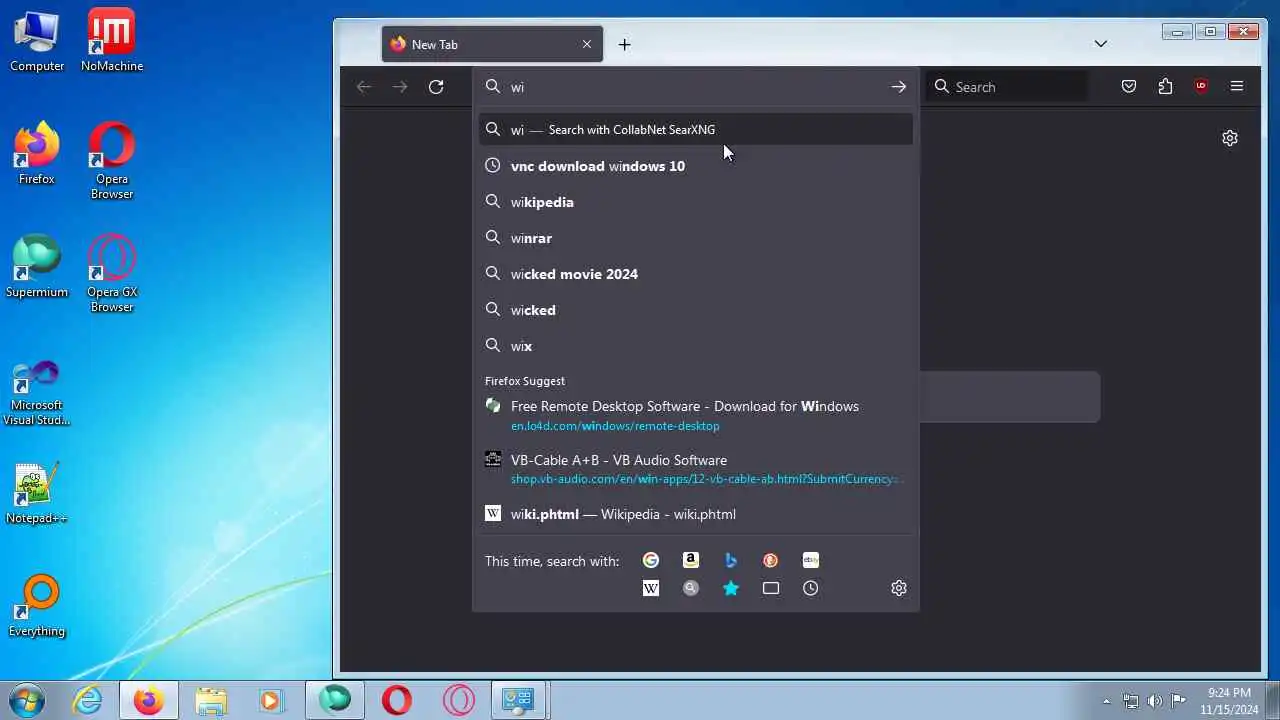
Task: Pick 'vnc download windows 10' history suggestion
Action: (696, 166)
